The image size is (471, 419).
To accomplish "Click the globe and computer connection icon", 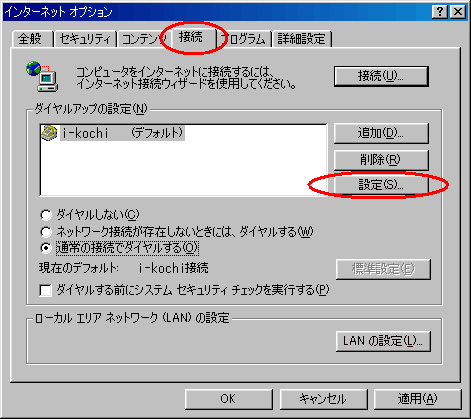I will pos(42,77).
